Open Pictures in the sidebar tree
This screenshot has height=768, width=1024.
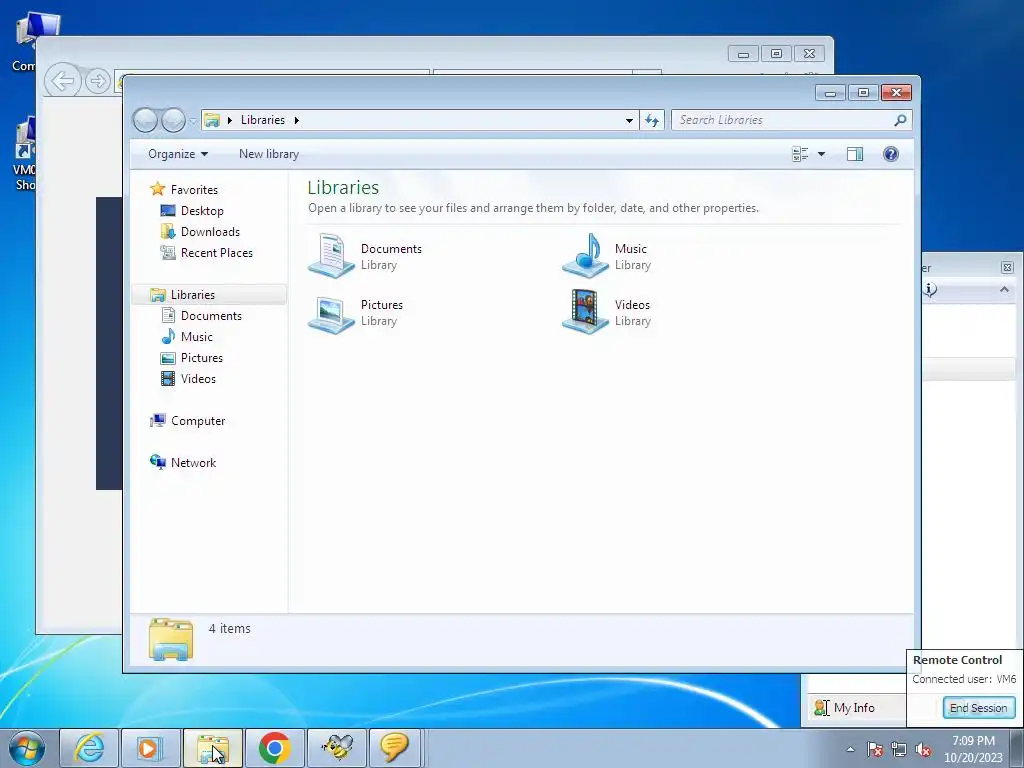point(202,358)
